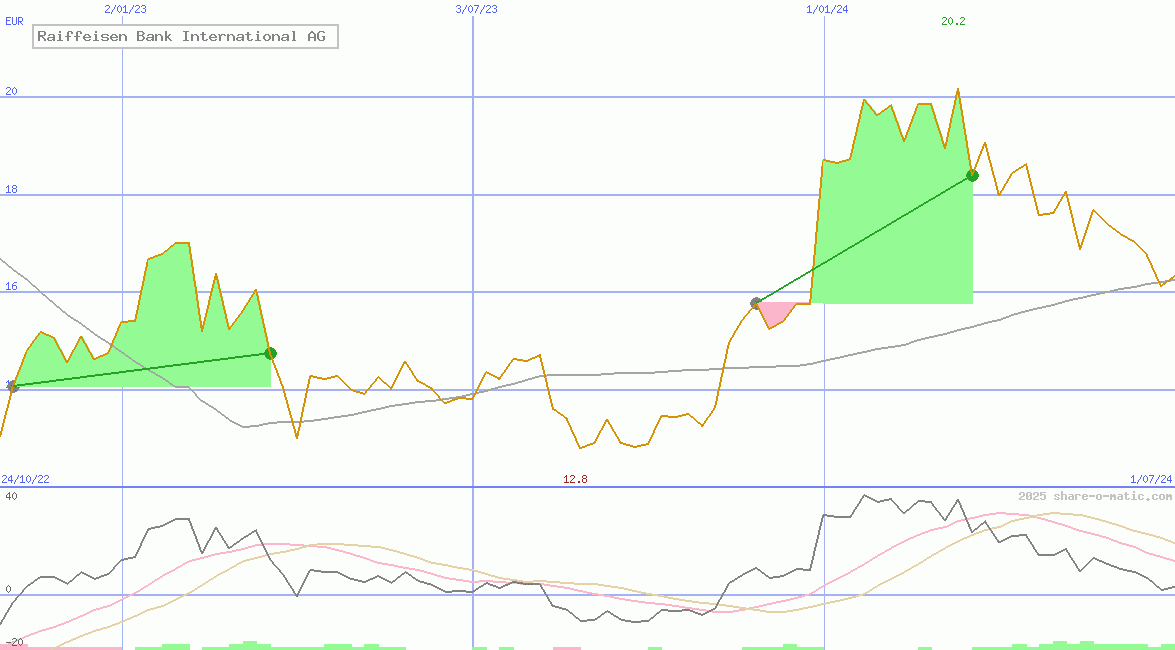The image size is (1175, 650).
Task: Click the 20 price axis label
Action: tap(12, 91)
